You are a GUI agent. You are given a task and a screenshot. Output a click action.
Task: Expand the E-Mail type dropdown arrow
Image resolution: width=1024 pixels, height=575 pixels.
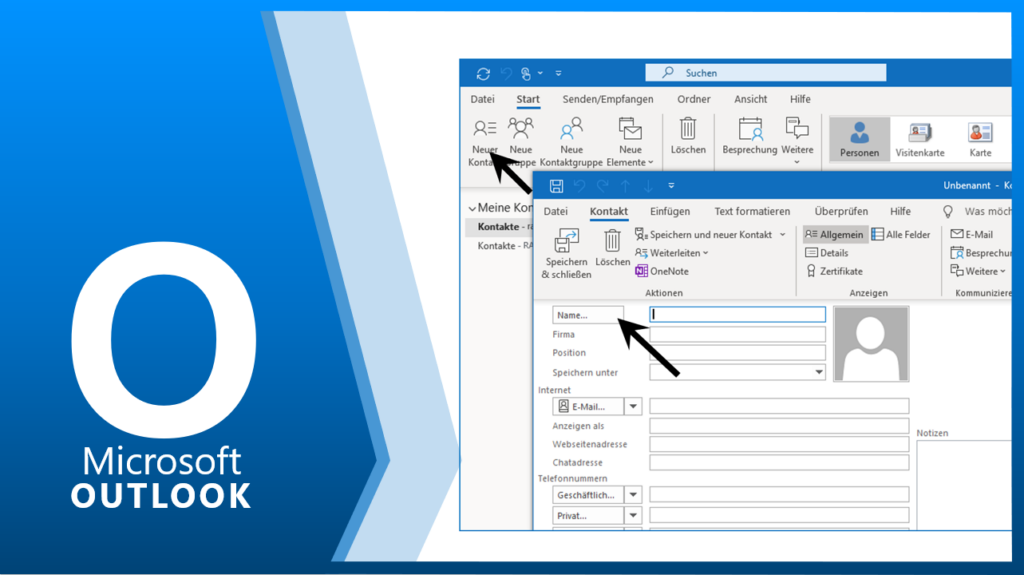[x=632, y=406]
